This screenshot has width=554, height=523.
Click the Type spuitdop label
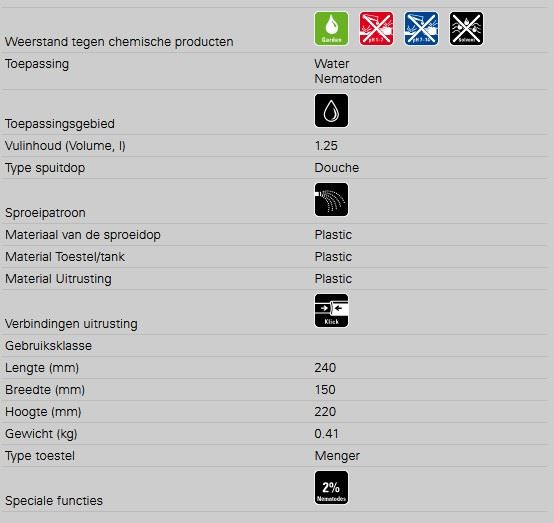(45, 168)
